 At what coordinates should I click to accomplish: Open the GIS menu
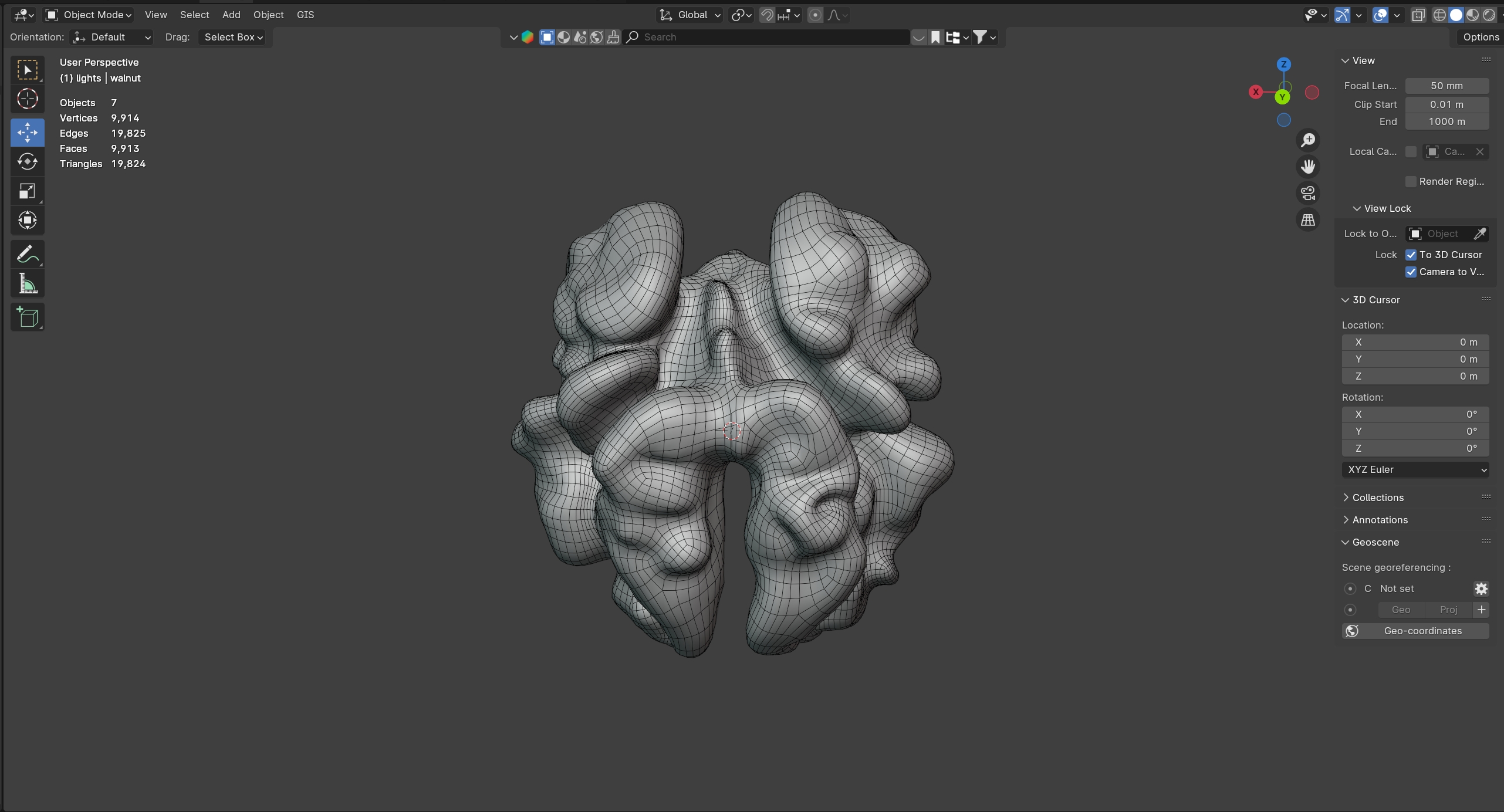pyautogui.click(x=305, y=15)
